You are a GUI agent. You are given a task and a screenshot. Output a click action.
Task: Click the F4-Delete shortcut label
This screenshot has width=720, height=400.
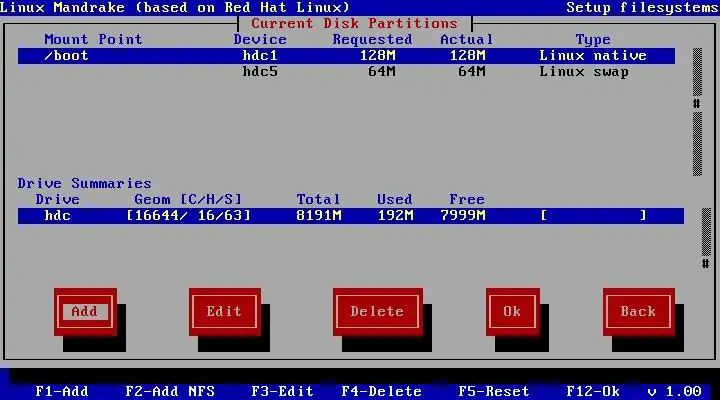tap(382, 391)
